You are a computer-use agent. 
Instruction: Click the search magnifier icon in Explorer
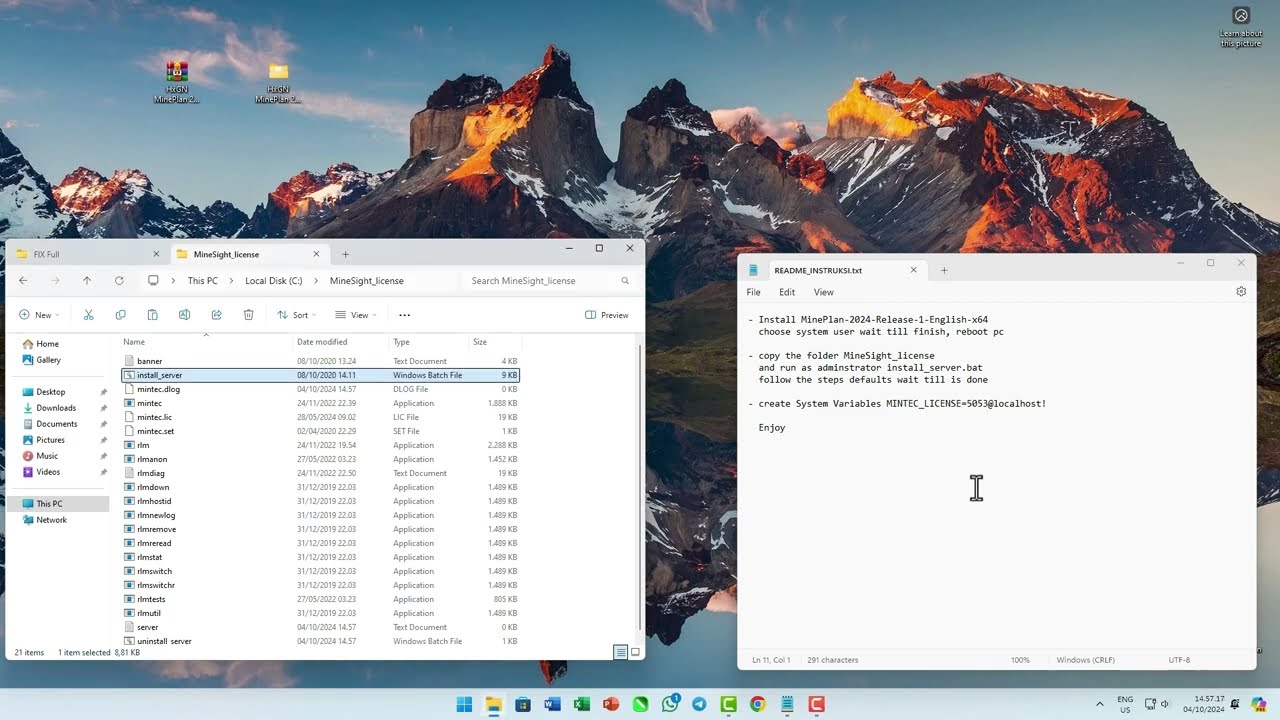[625, 281]
